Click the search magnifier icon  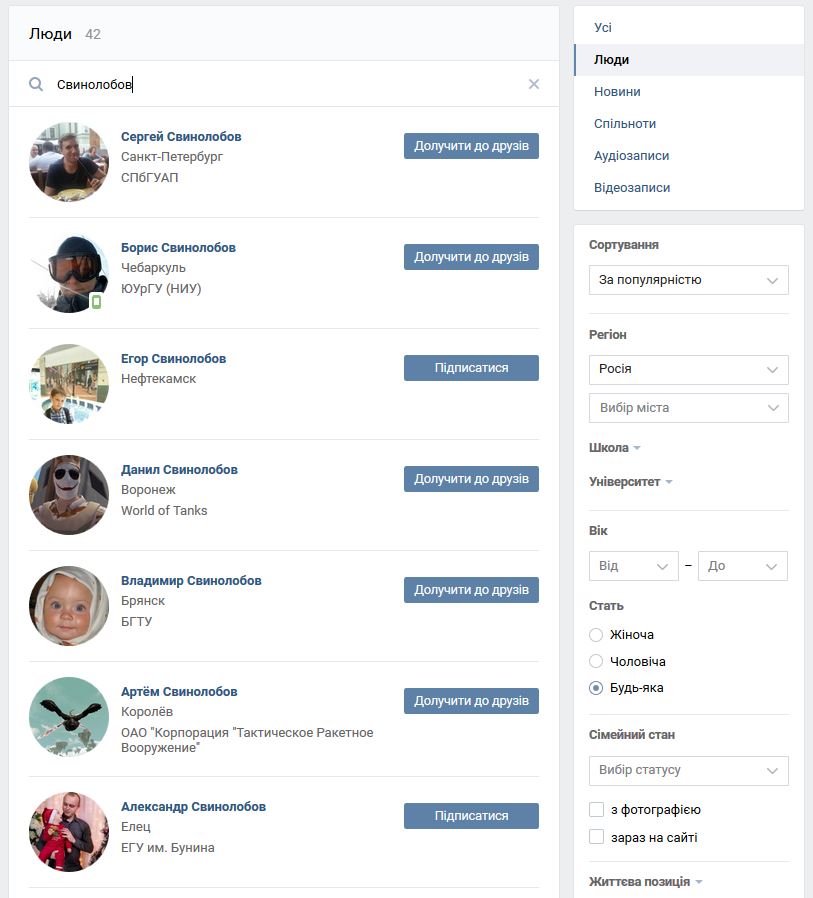click(x=35, y=84)
